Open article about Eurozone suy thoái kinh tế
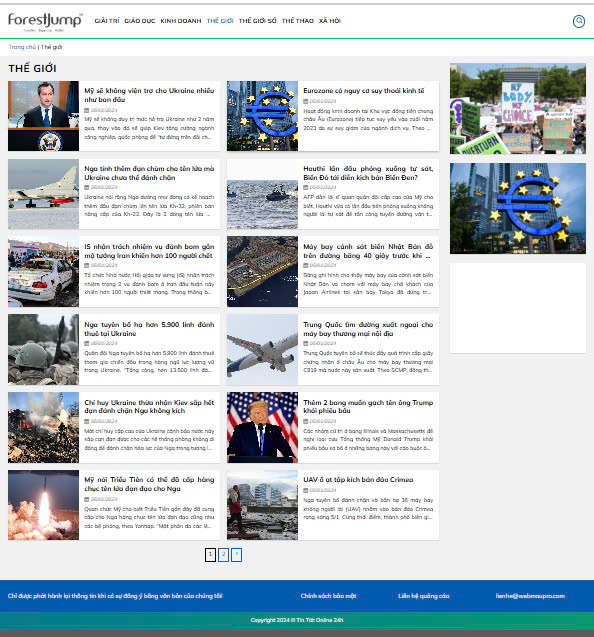The image size is (594, 637). click(x=364, y=91)
